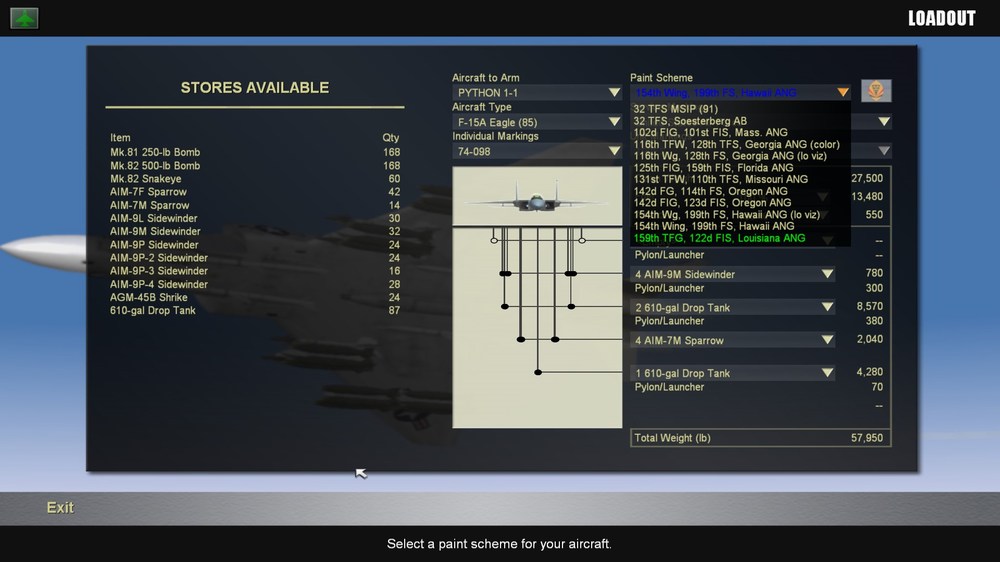
Task: Select Mk.82 Snakeye in stores list
Action: click(145, 179)
